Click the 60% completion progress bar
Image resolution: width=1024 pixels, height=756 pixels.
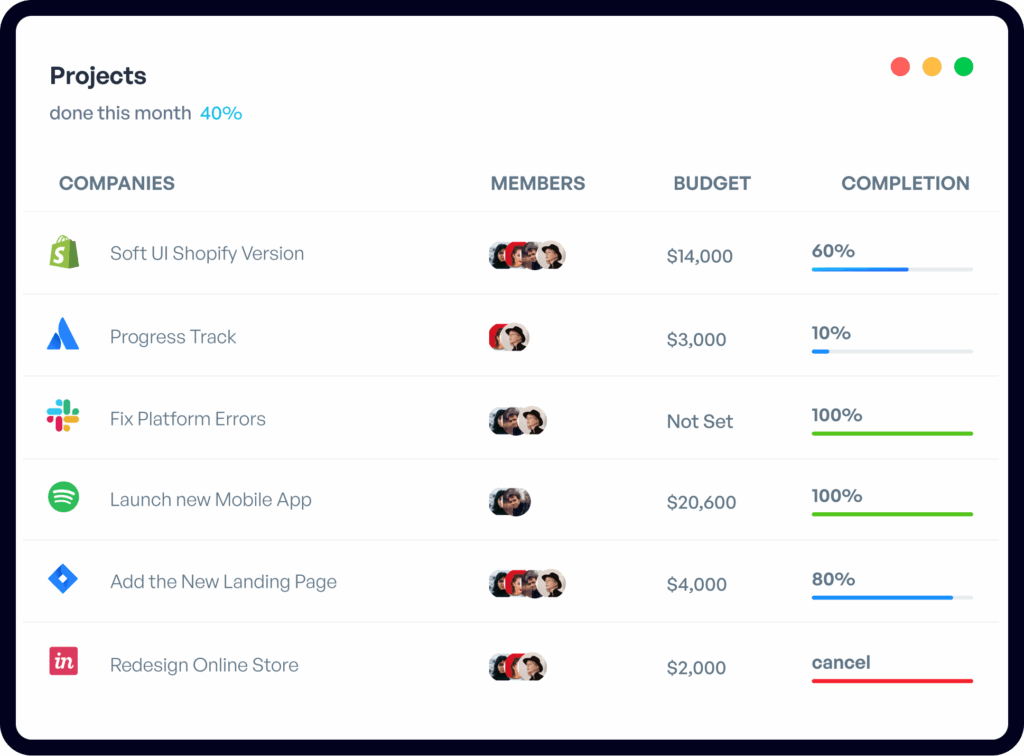coord(892,269)
